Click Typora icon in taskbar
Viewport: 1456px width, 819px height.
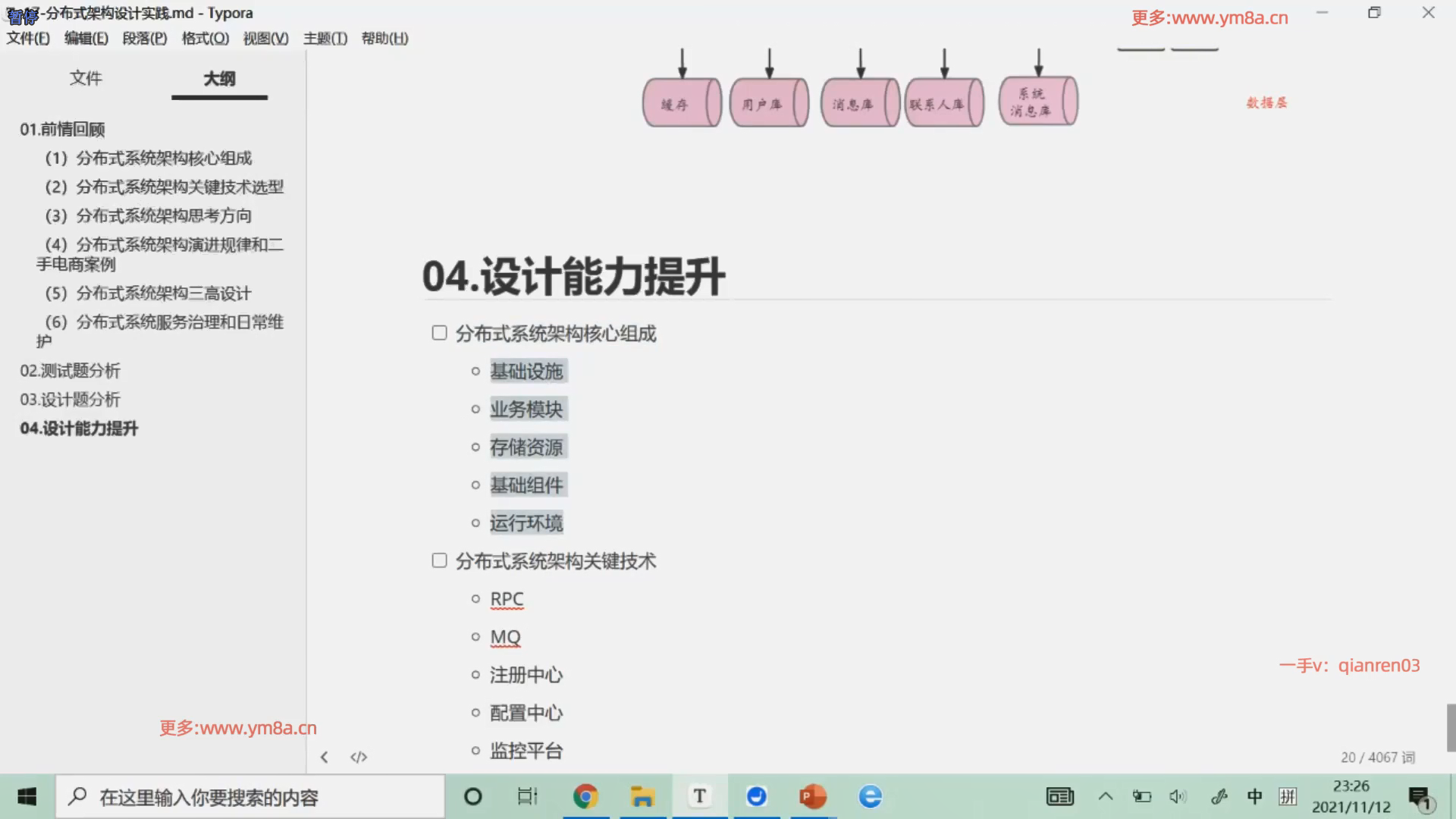click(x=699, y=796)
